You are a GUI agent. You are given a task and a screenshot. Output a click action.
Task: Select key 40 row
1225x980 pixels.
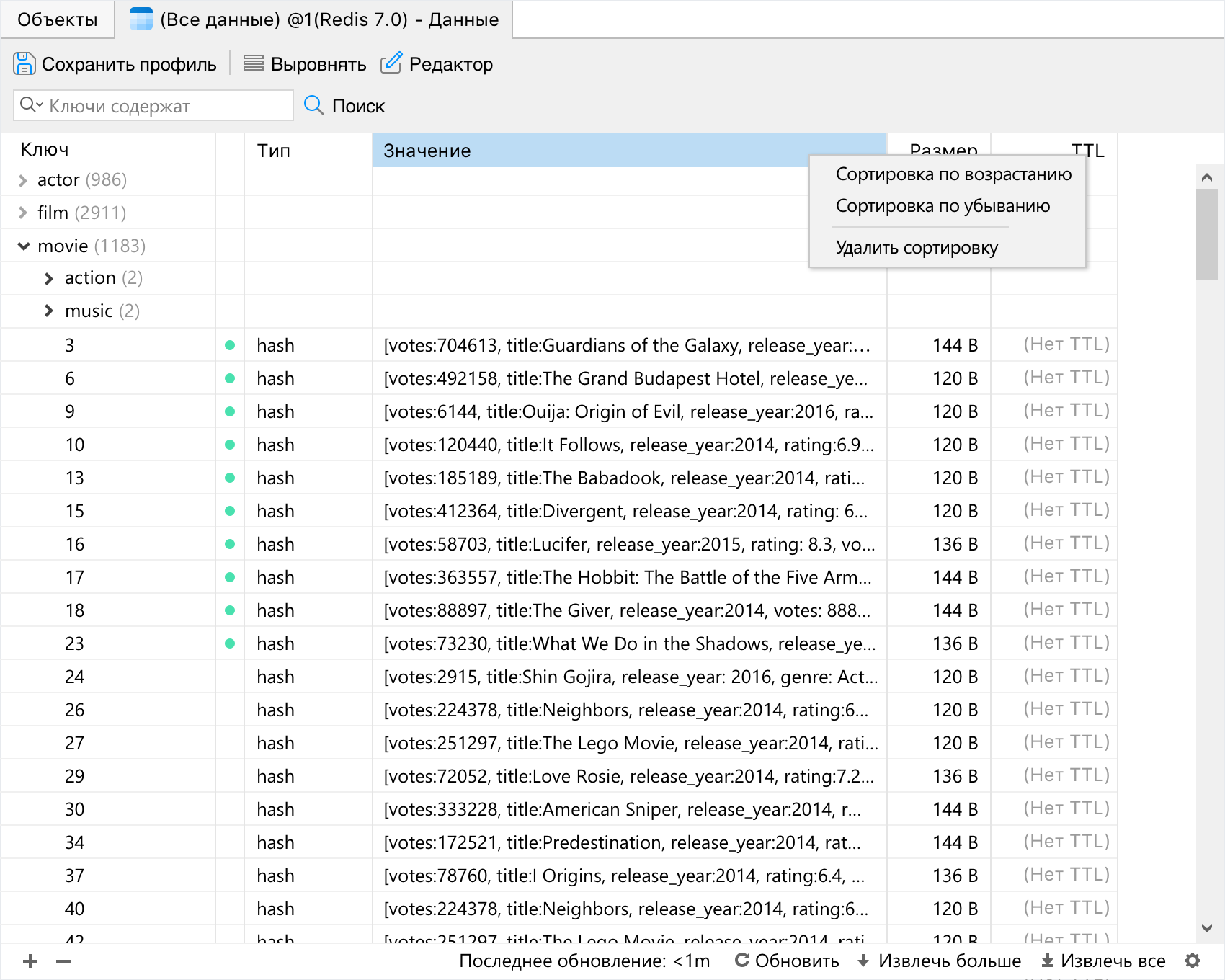pyautogui.click(x=559, y=909)
